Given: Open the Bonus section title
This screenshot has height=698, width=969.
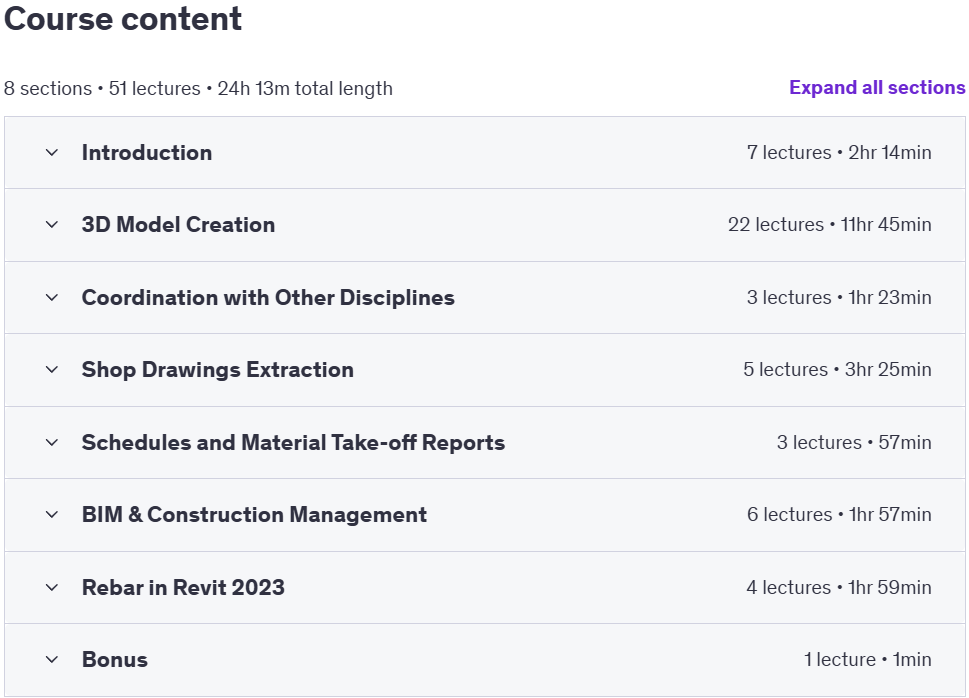Looking at the screenshot, I should click(x=115, y=660).
